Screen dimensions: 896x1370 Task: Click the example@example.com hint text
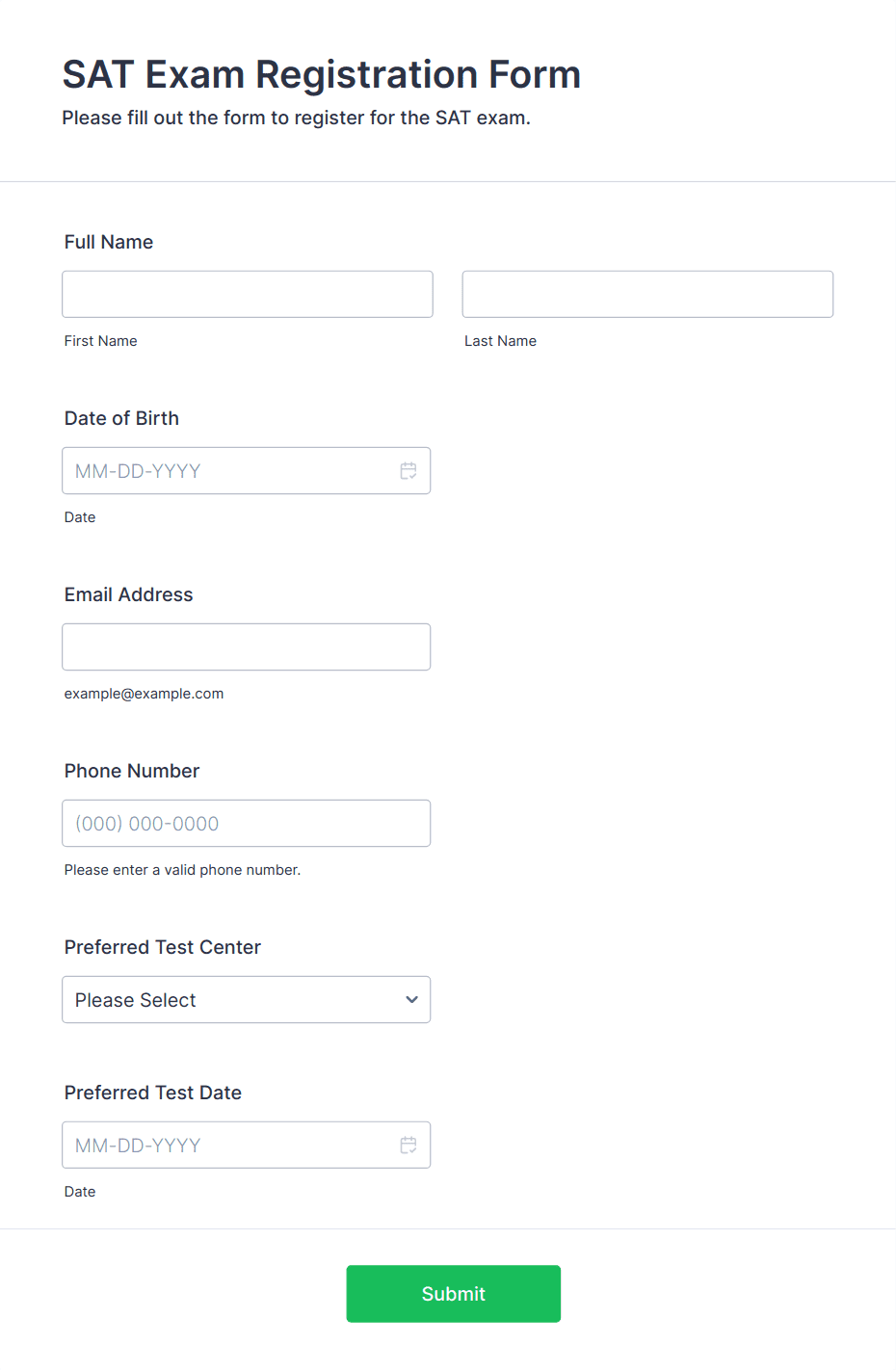[145, 694]
